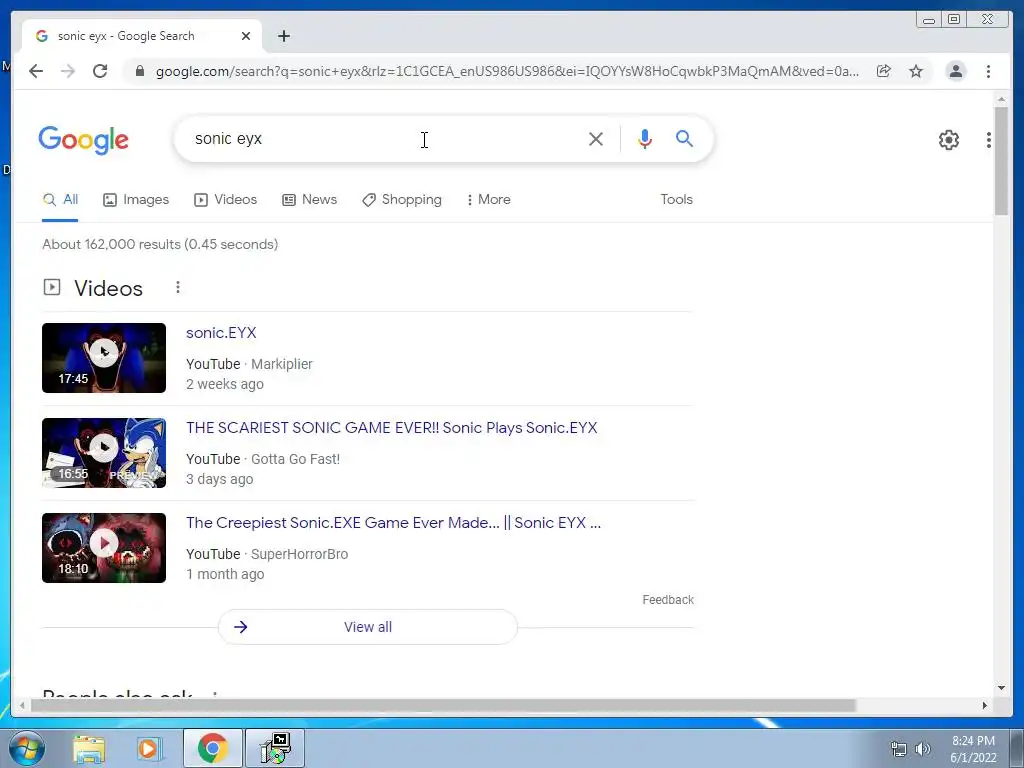Open the network tray icon

point(899,749)
